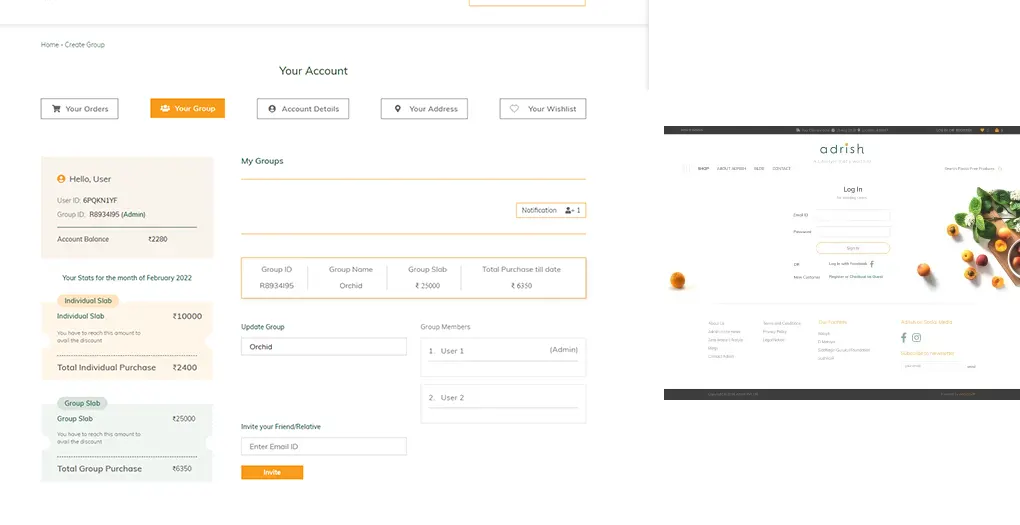
Task: Click the location pin icon in Your Address
Action: coord(397,109)
